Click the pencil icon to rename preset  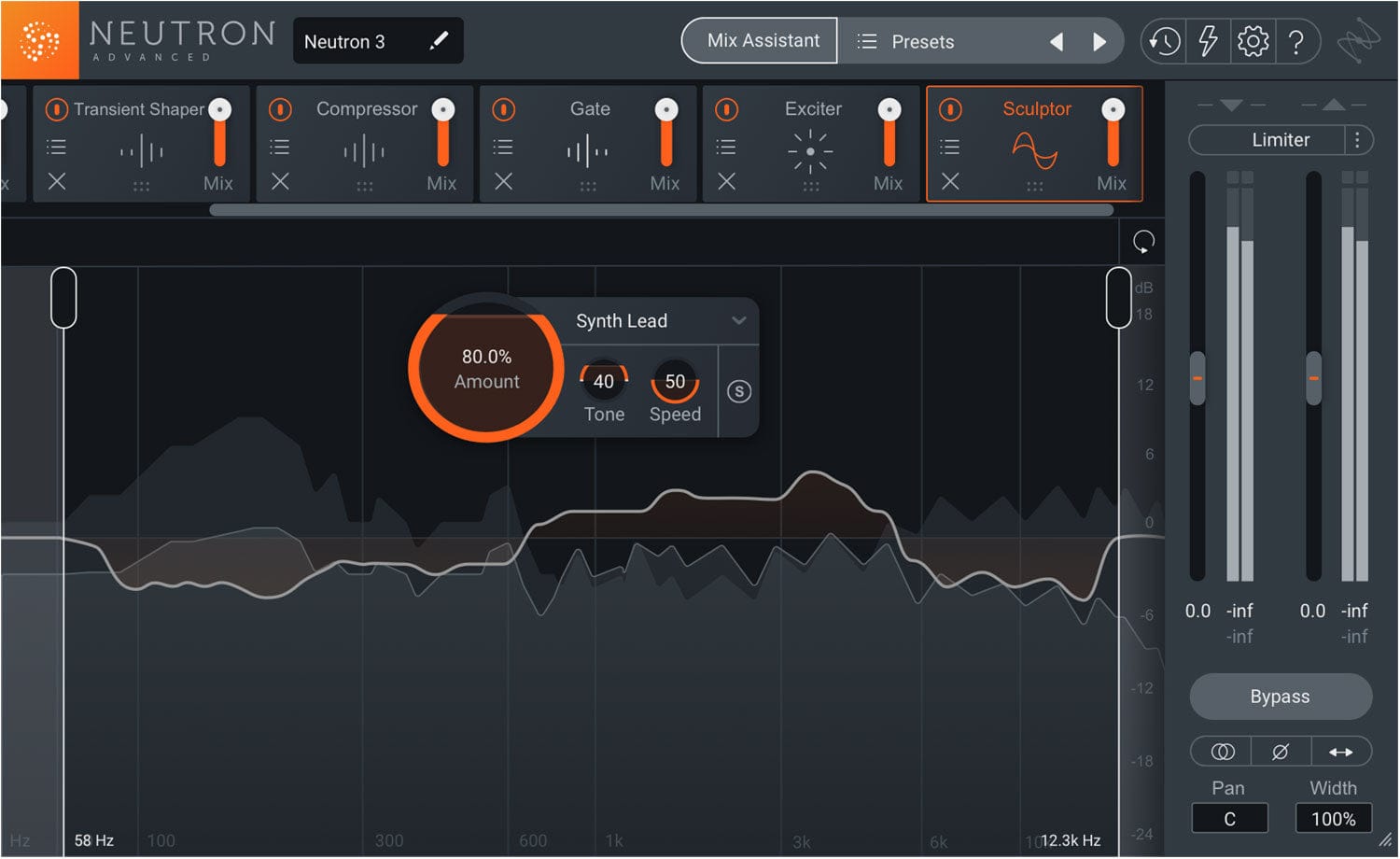point(439,41)
